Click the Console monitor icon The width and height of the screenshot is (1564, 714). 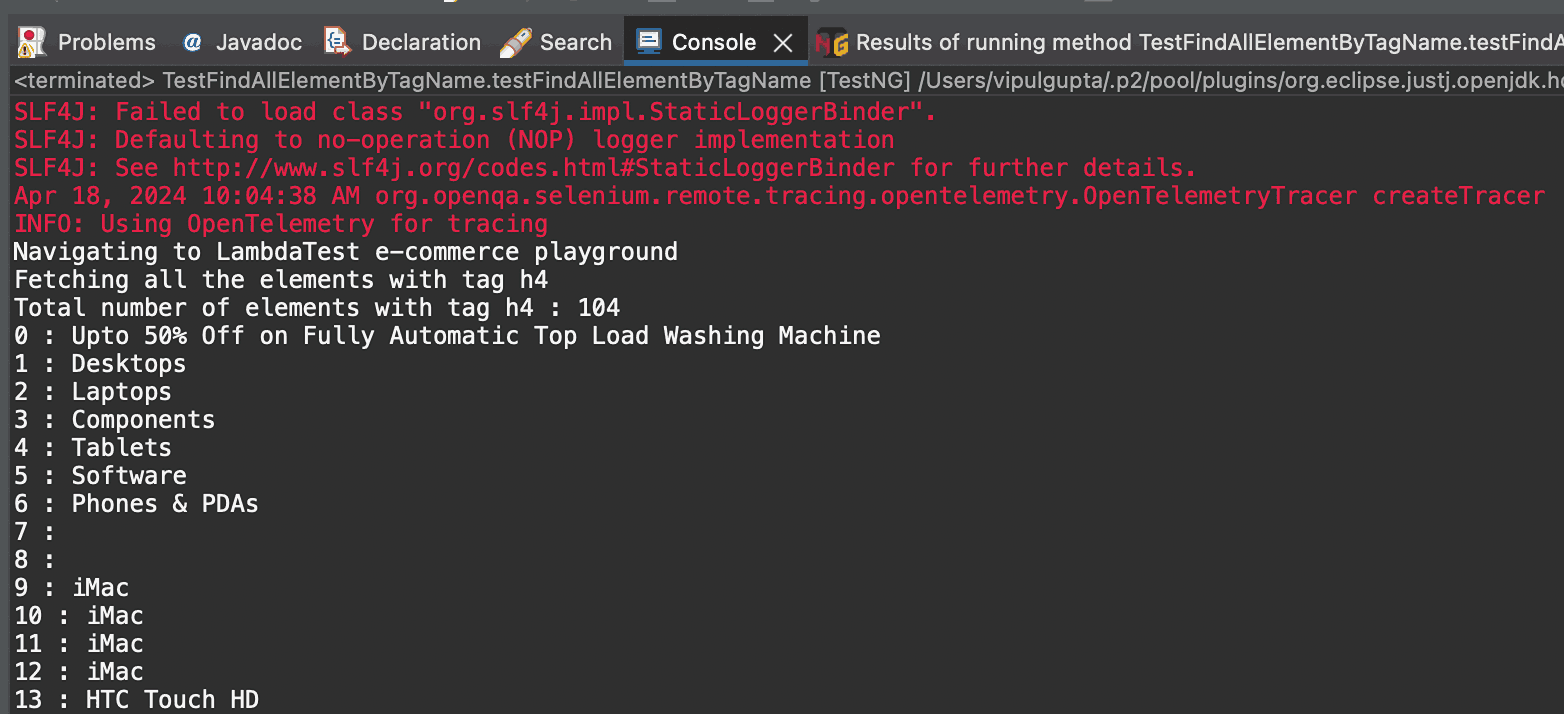(649, 42)
